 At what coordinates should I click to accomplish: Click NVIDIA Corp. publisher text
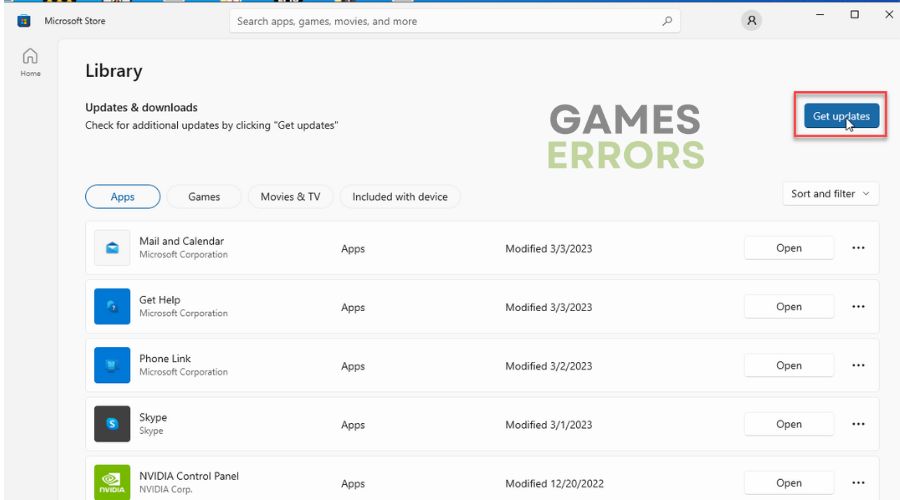coord(165,489)
